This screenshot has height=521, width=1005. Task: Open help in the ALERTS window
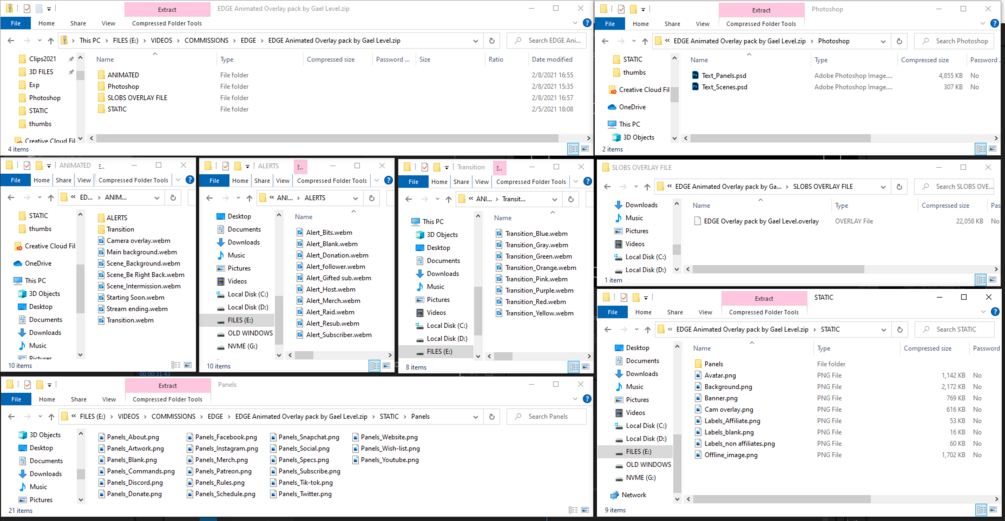(x=388, y=181)
